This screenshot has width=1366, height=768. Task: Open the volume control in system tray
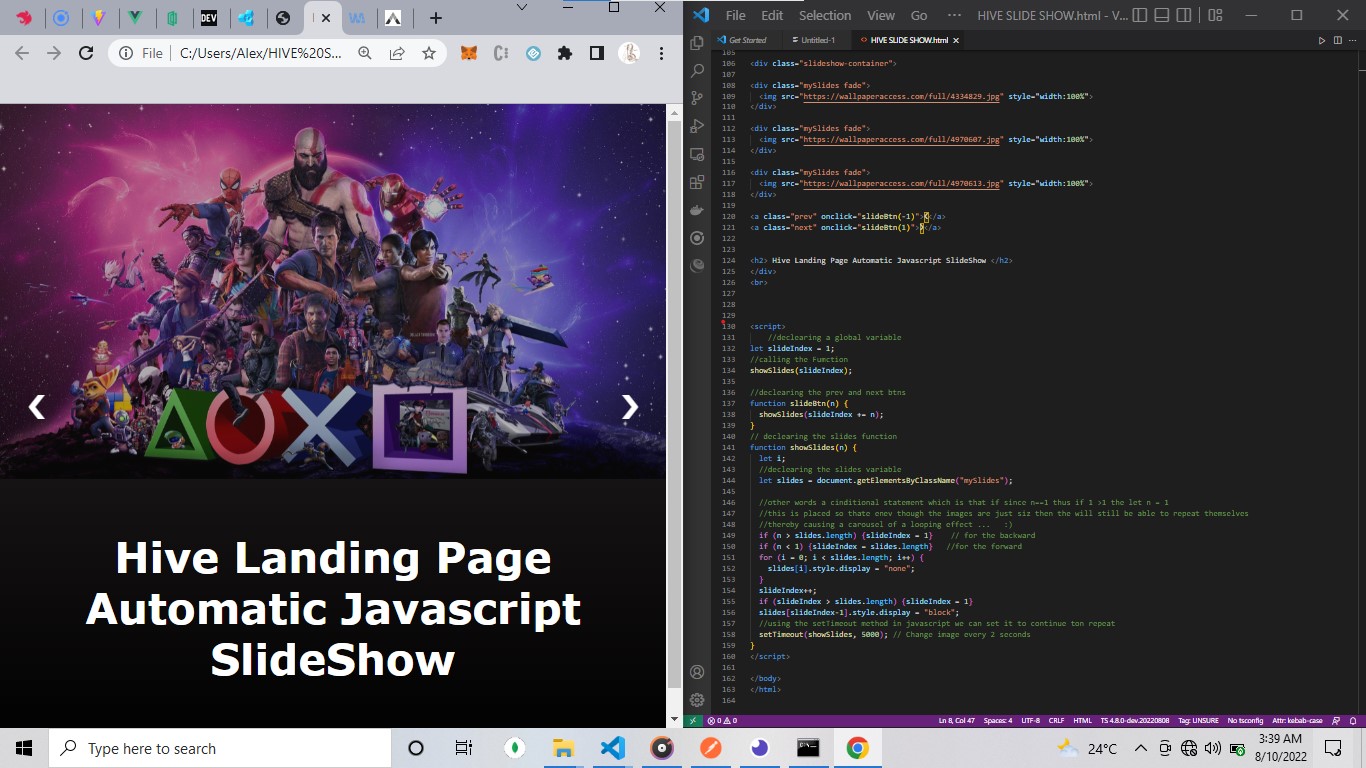1213,748
